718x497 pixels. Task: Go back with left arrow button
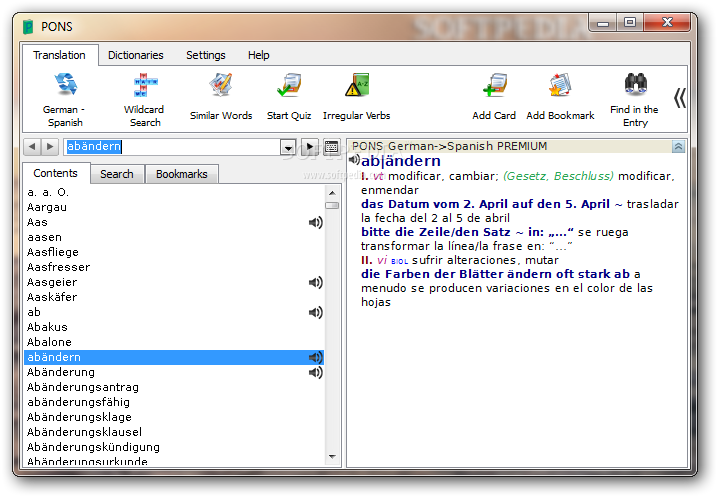click(32, 147)
